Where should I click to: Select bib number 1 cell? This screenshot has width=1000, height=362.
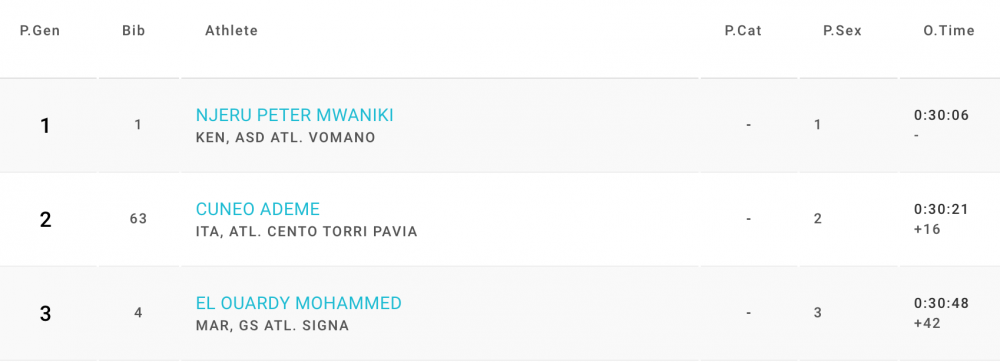[x=138, y=126]
